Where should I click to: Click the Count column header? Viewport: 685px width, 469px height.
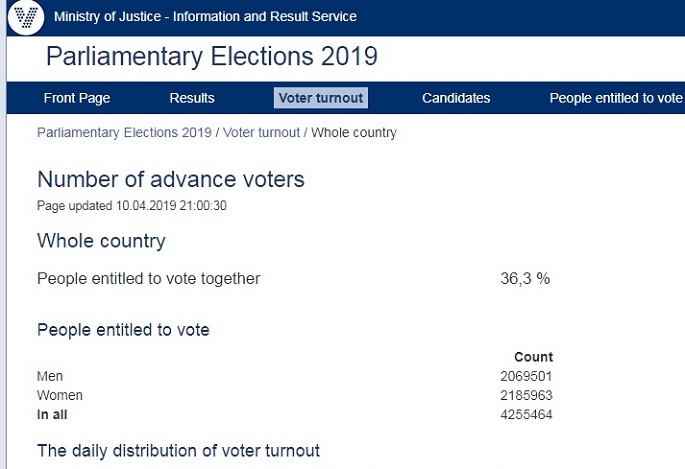coord(533,357)
